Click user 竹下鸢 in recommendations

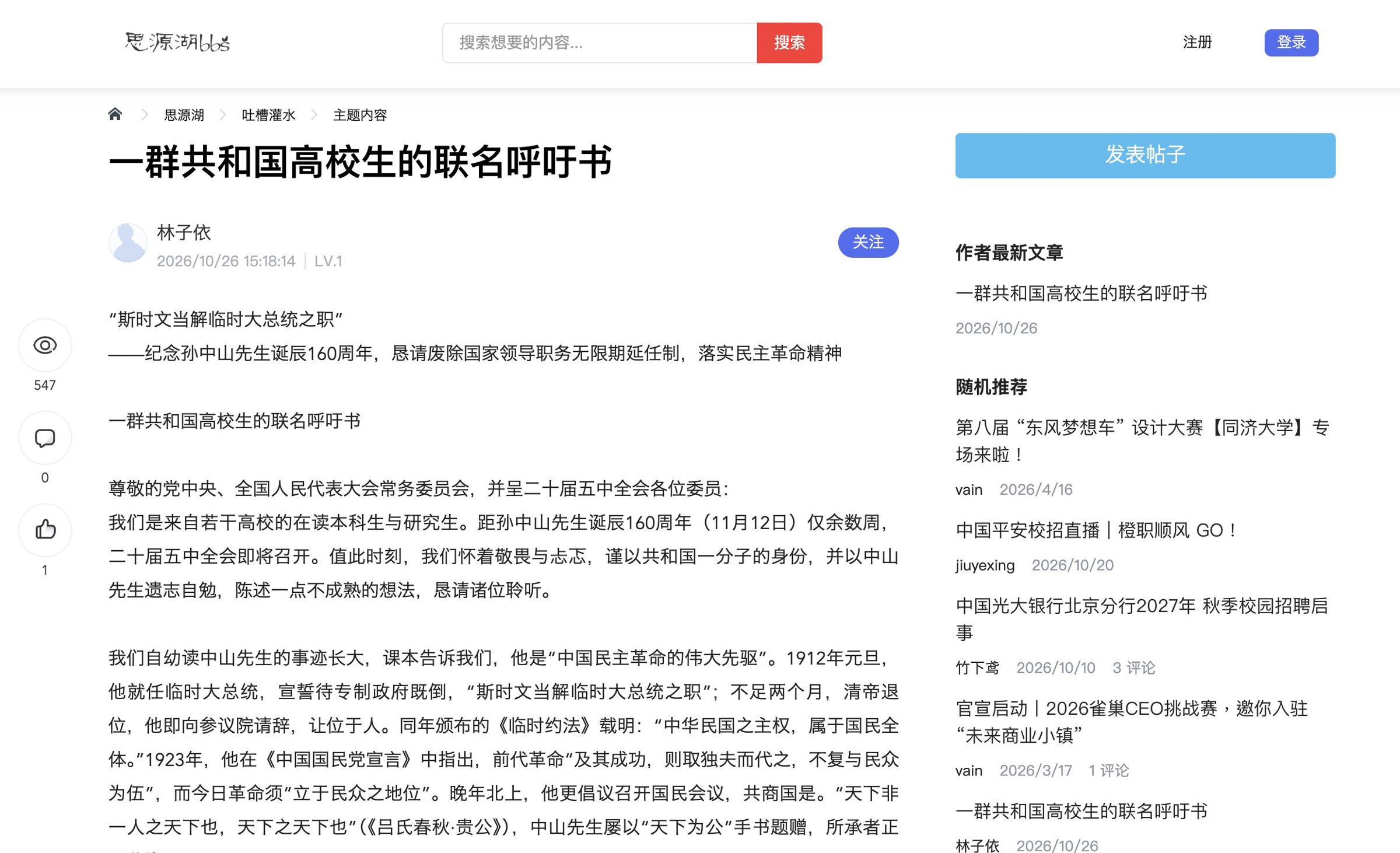(978, 667)
